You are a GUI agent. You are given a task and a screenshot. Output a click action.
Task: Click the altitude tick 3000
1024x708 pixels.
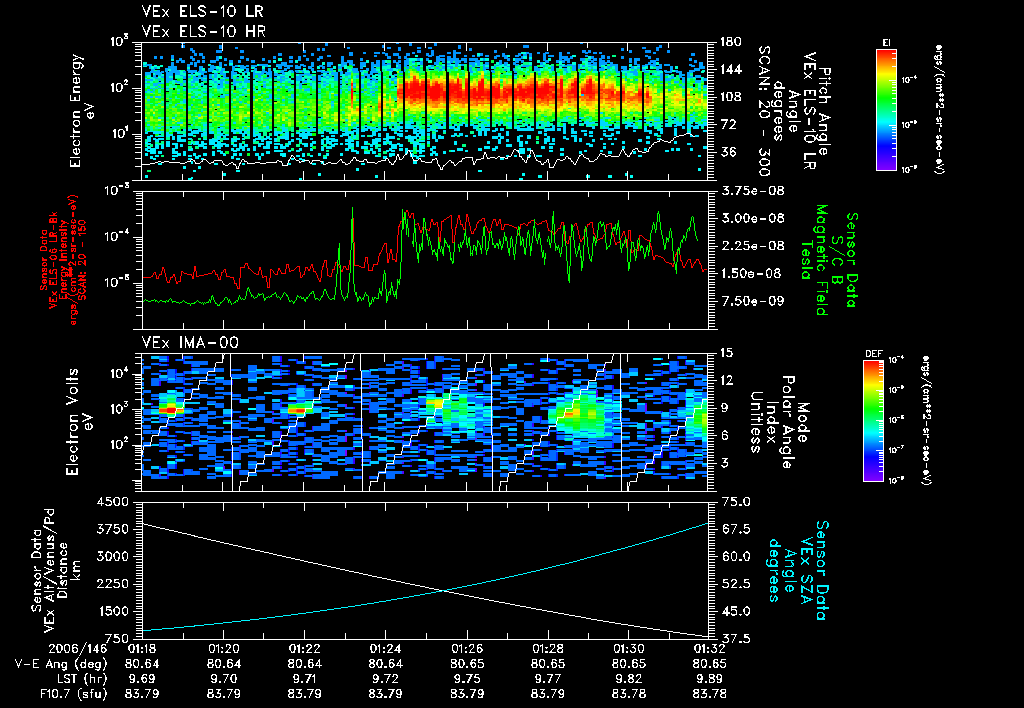point(112,556)
